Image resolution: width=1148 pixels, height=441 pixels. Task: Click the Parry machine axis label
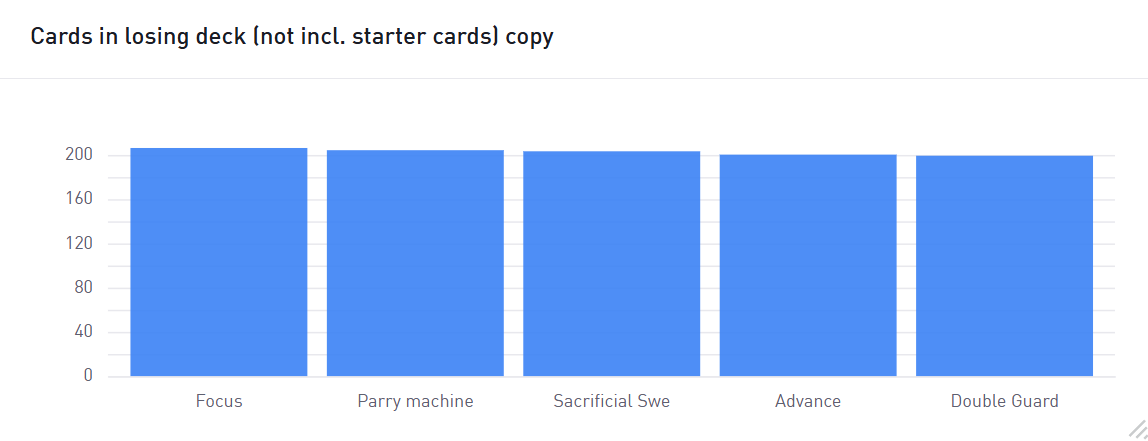(x=415, y=401)
